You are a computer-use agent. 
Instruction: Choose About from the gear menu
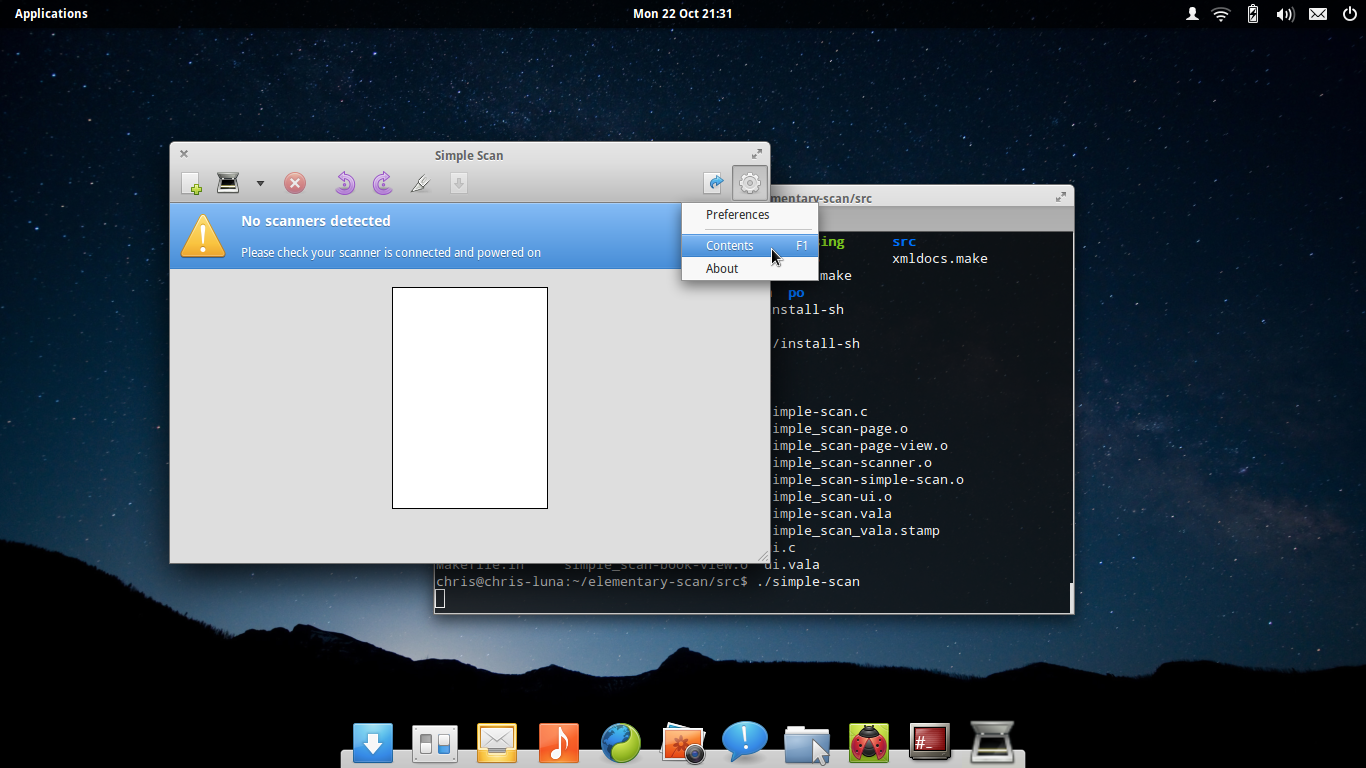click(722, 269)
